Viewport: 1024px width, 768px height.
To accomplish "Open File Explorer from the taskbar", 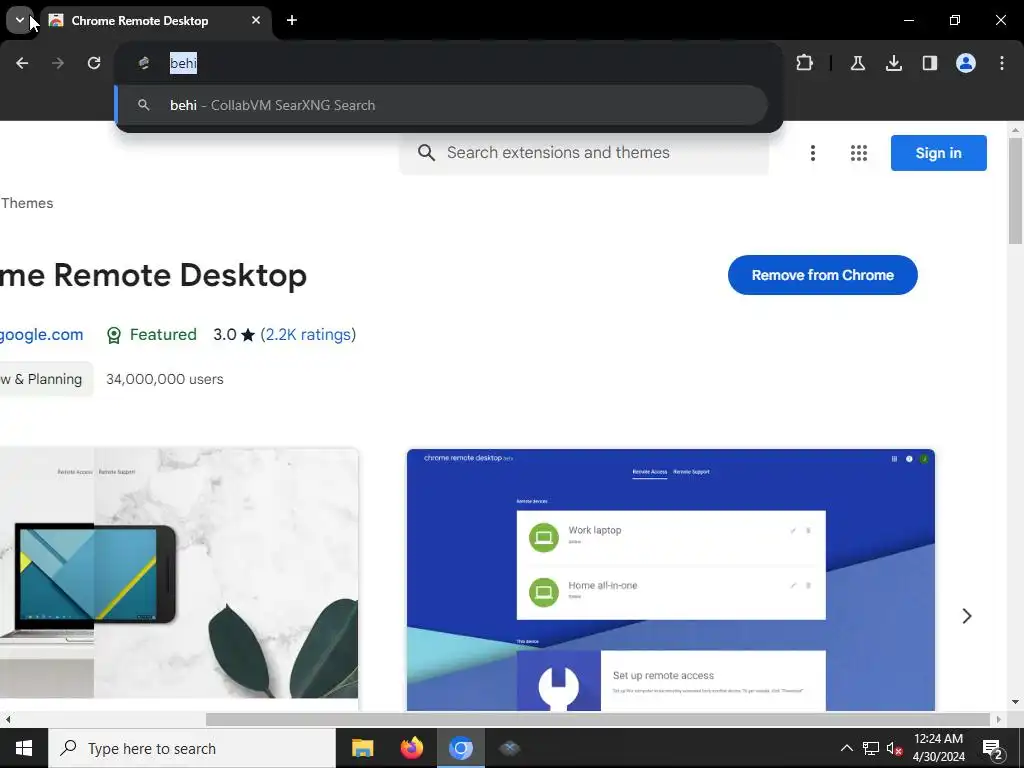I will [362, 748].
